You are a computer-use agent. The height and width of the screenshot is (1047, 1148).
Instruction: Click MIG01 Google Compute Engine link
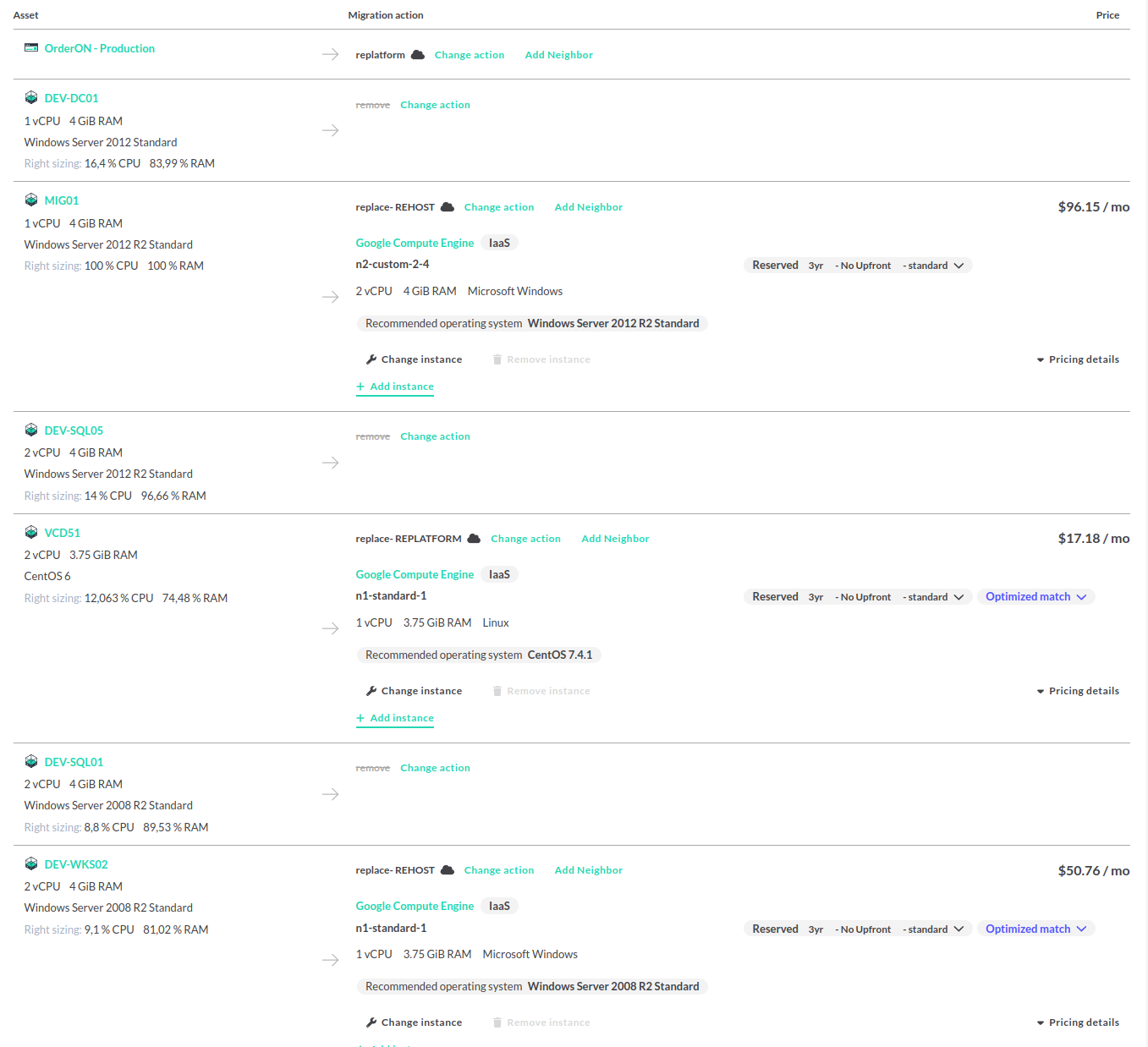click(x=415, y=243)
